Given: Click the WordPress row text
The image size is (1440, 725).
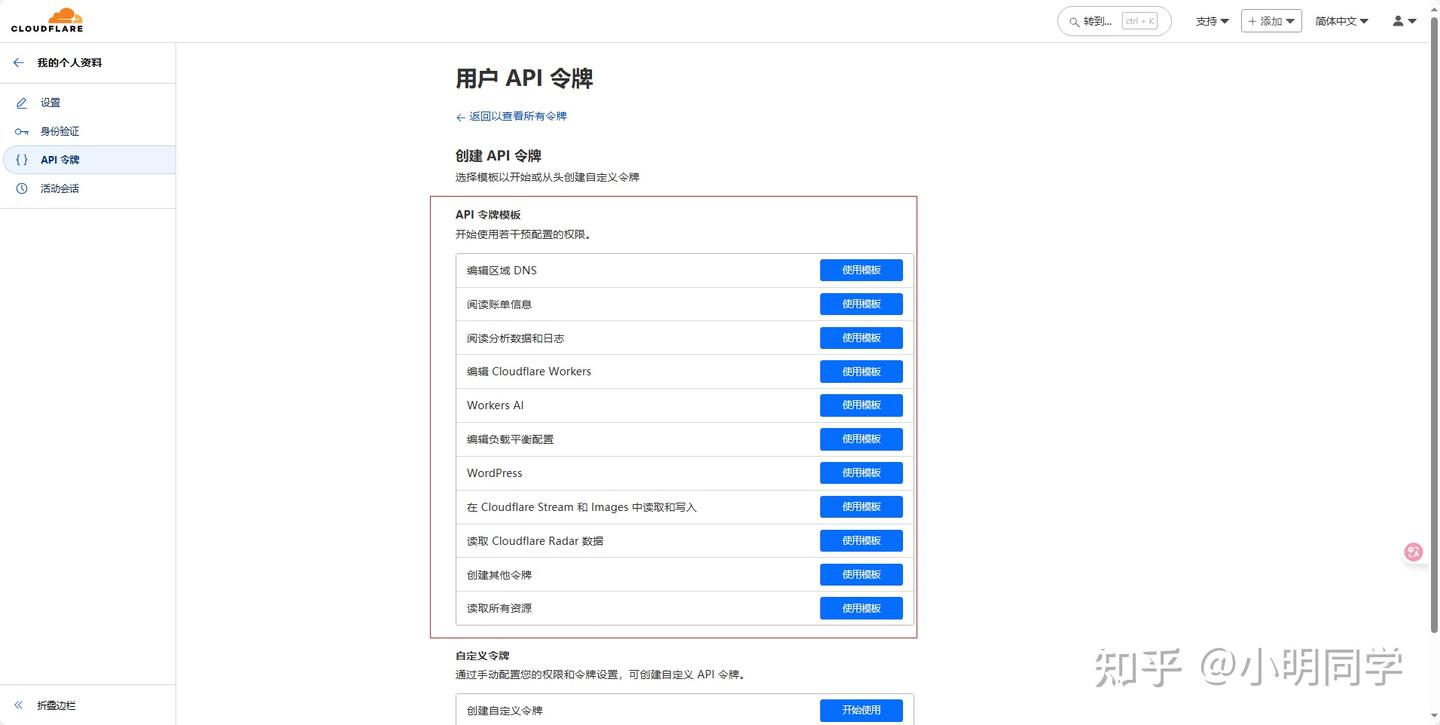Looking at the screenshot, I should click(494, 473).
